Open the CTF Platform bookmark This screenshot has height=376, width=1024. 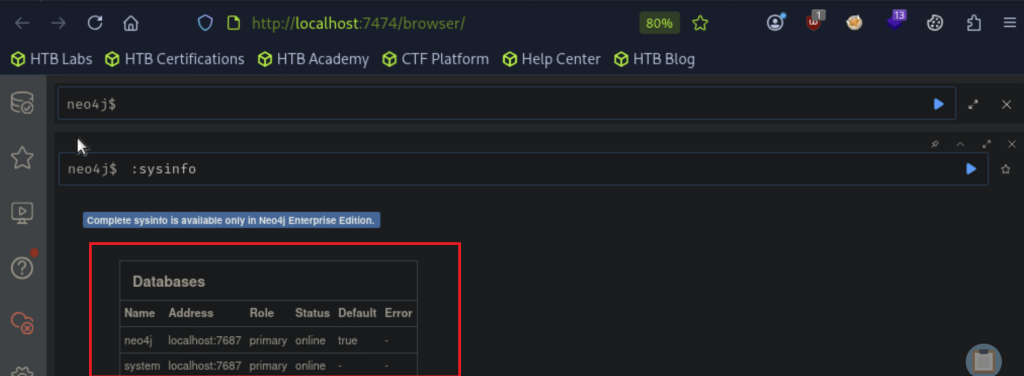(436, 59)
